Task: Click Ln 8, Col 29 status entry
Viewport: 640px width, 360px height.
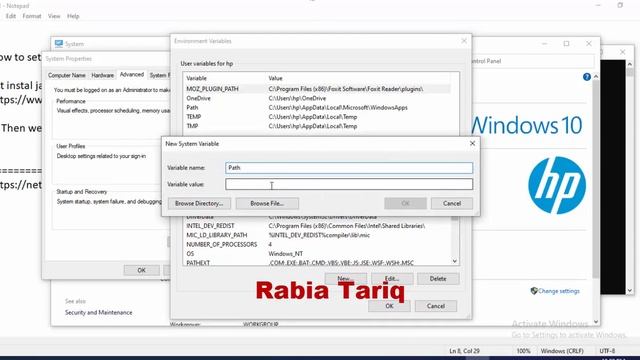Action: click(x=464, y=351)
